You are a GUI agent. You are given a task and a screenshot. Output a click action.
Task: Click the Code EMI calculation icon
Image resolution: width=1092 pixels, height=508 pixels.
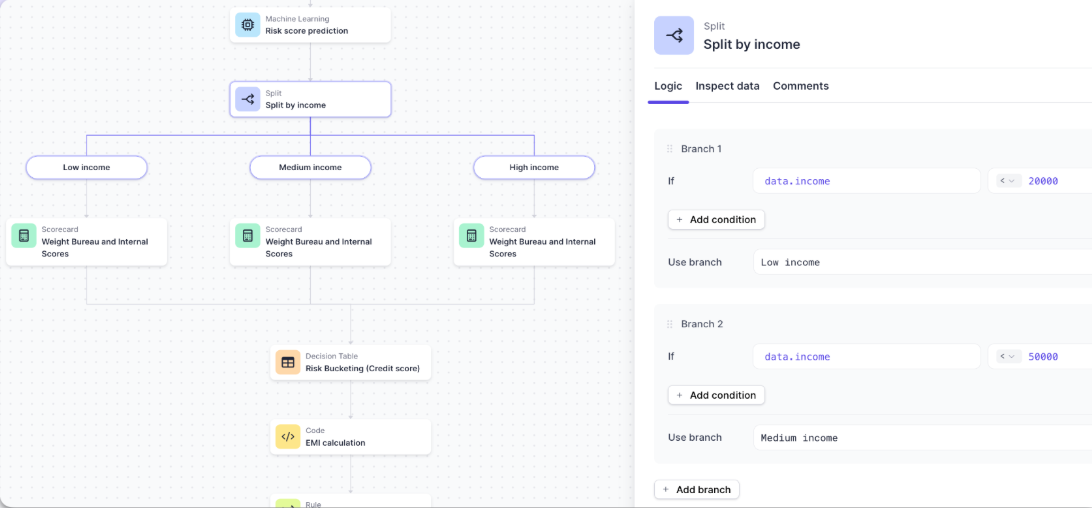tap(288, 436)
